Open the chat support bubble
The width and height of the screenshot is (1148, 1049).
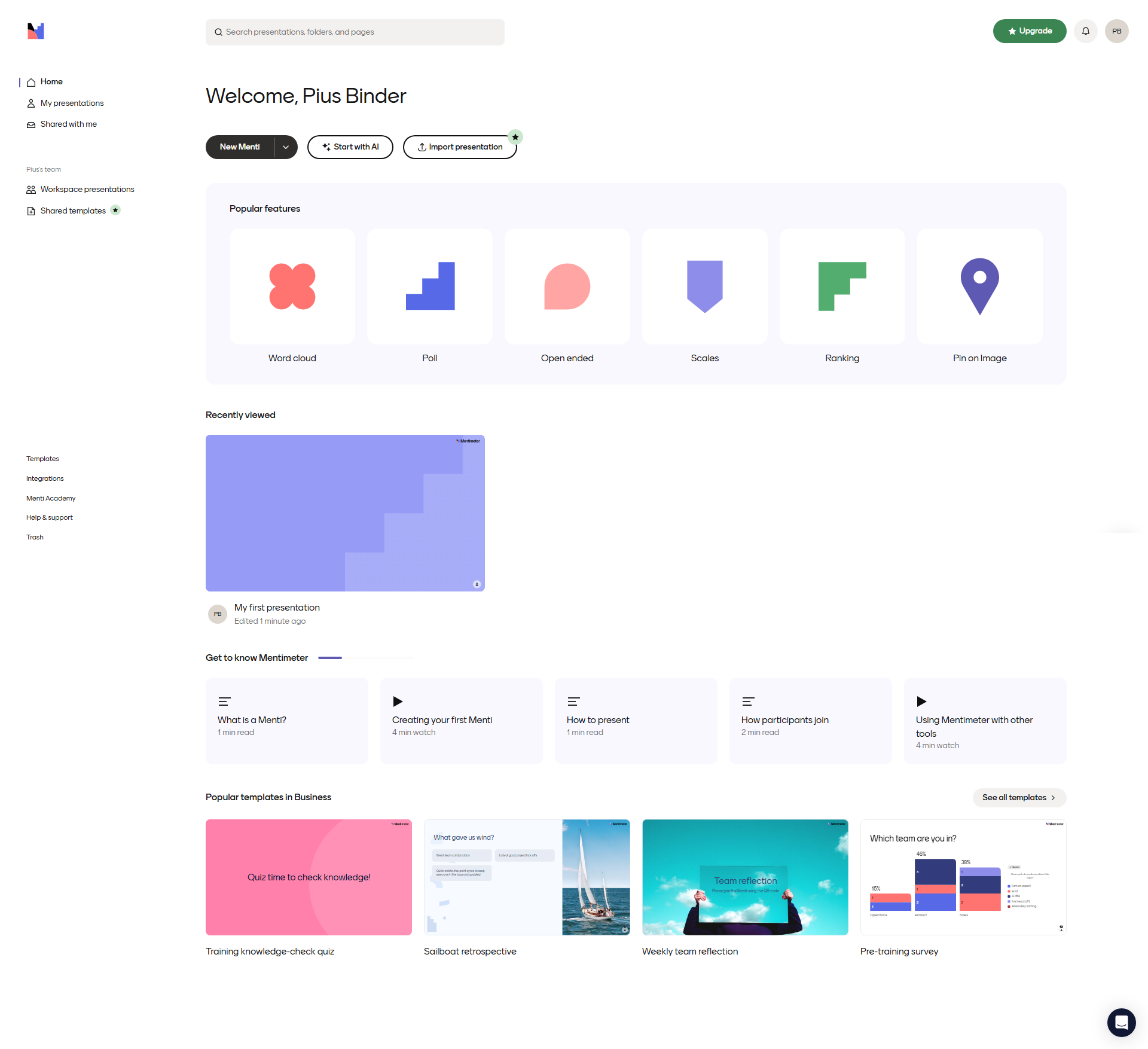1121,1022
